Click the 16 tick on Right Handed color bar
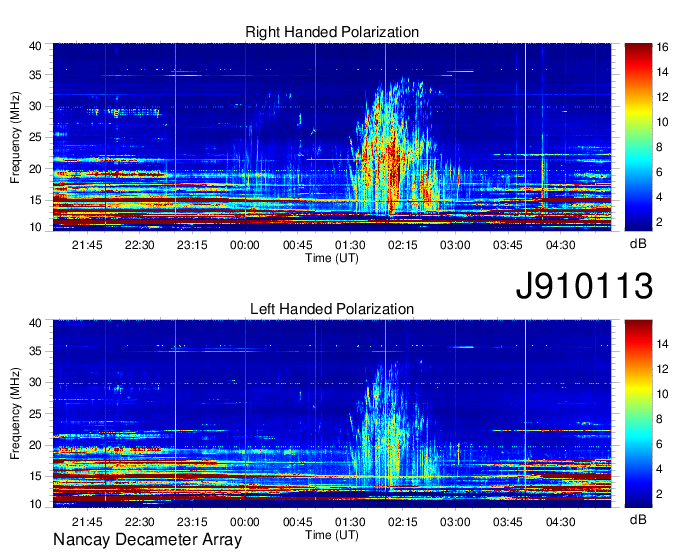The height and width of the screenshot is (552, 680). coord(662,47)
